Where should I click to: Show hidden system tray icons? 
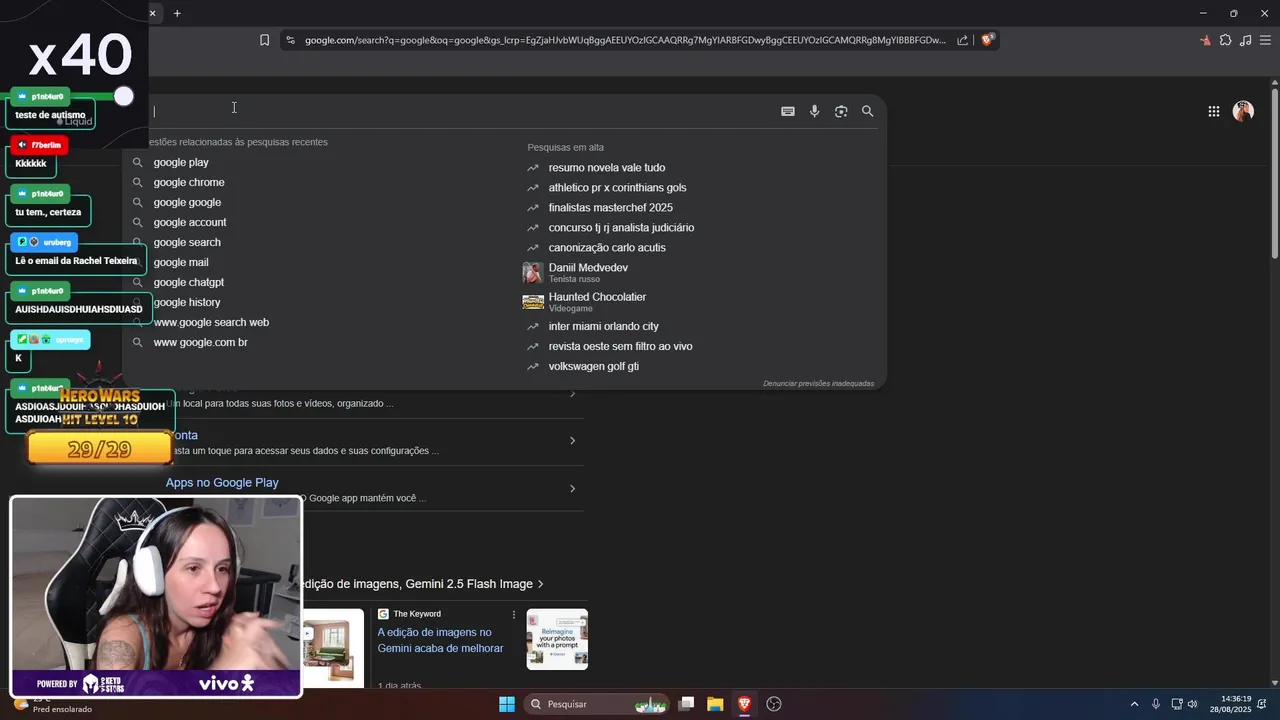tap(1134, 704)
